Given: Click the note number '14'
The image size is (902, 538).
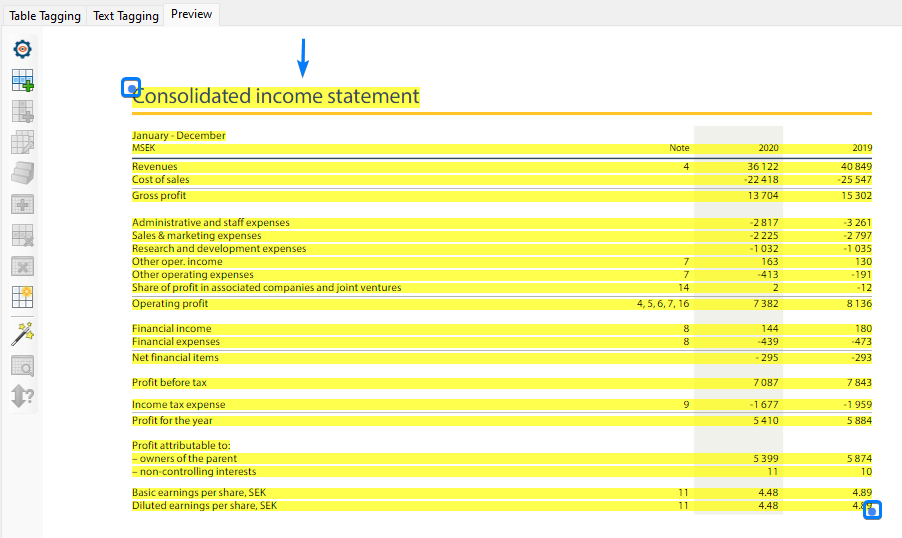Looking at the screenshot, I should pyautogui.click(x=683, y=288).
